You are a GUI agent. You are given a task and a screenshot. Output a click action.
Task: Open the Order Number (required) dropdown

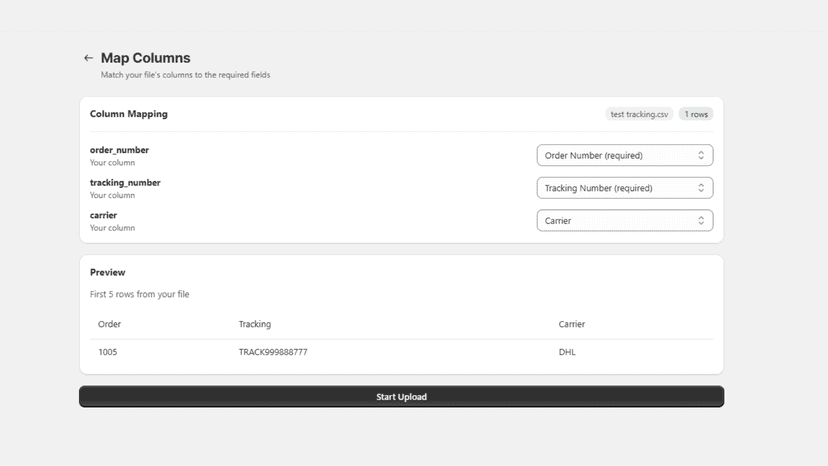coord(625,155)
